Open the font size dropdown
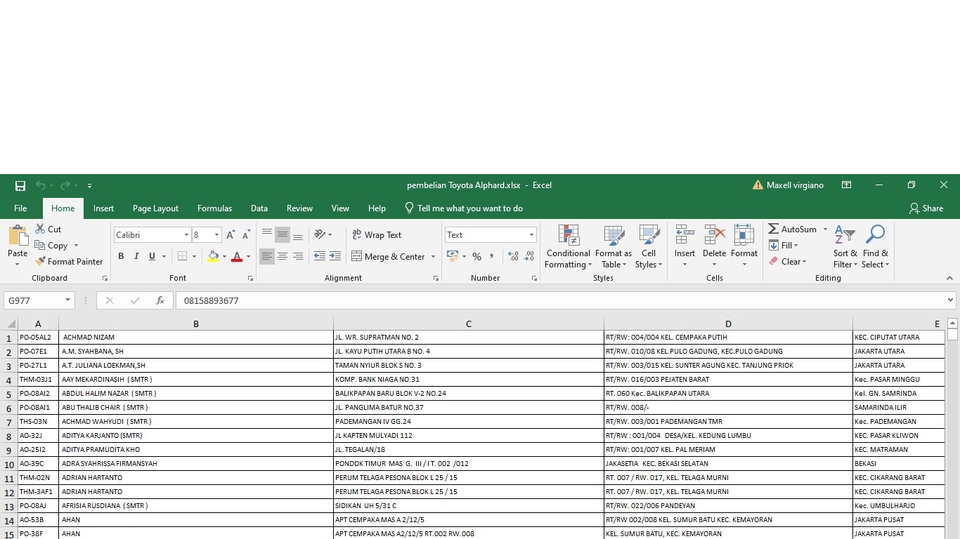The height and width of the screenshot is (539, 960). [216, 235]
